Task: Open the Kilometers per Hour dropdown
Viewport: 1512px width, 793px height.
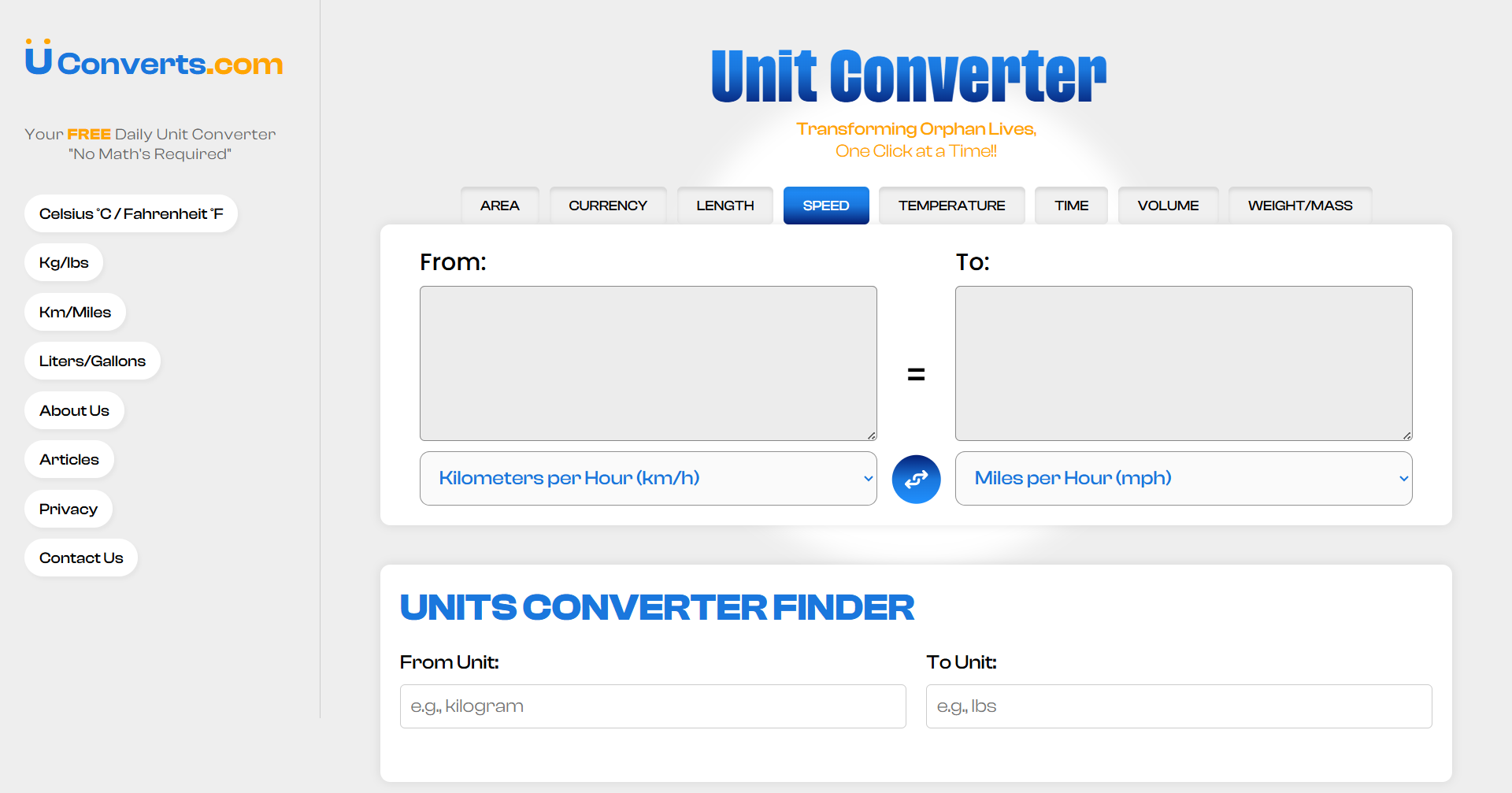Action: tap(647, 478)
